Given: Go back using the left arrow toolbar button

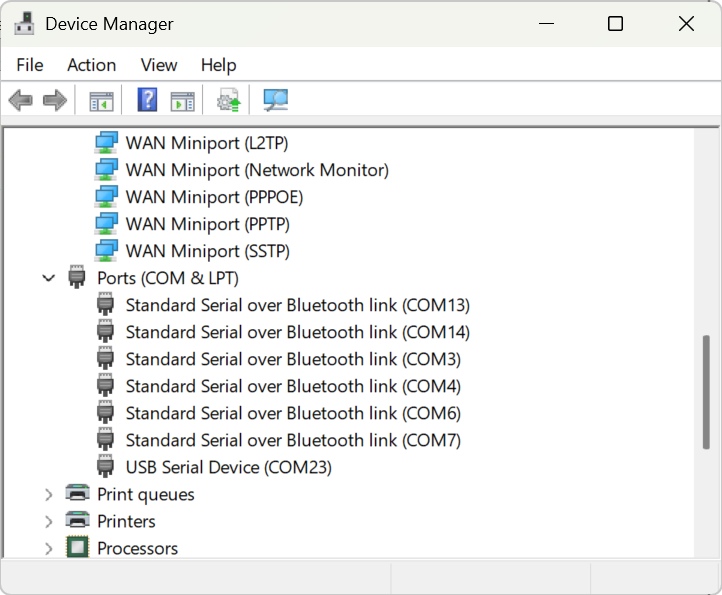Looking at the screenshot, I should pos(21,100).
